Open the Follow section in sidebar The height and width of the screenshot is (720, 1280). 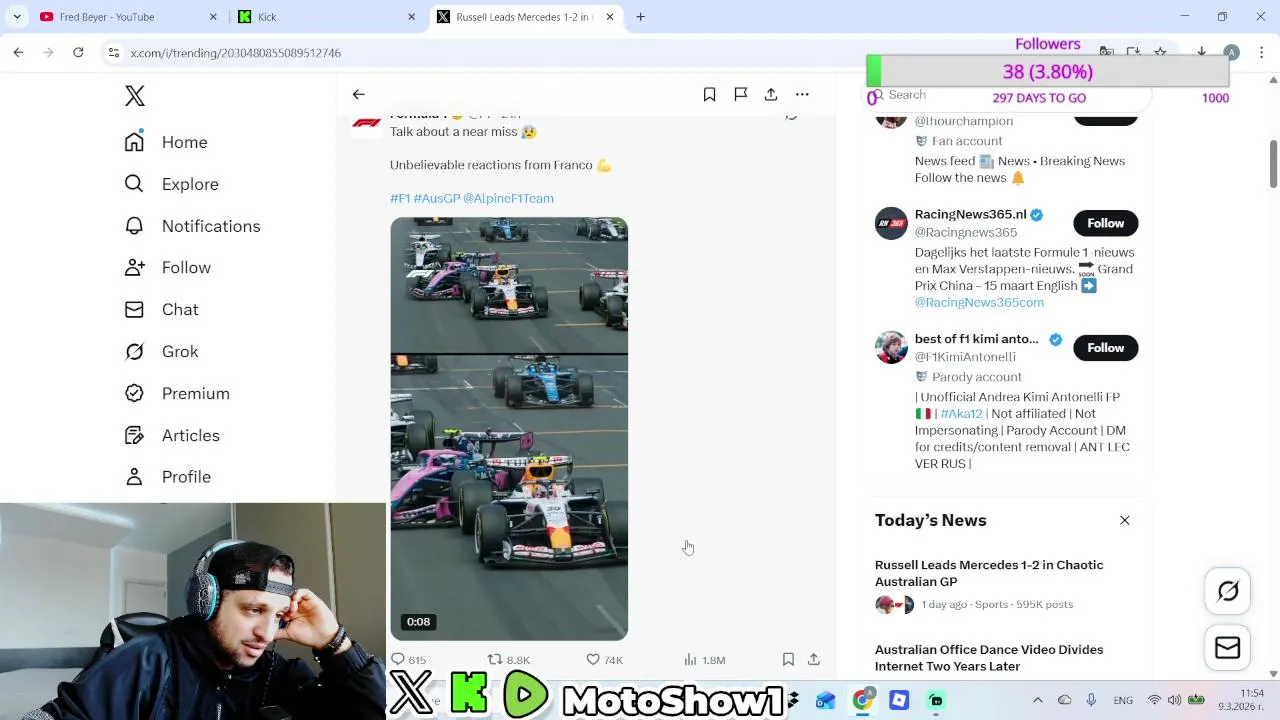(167, 268)
